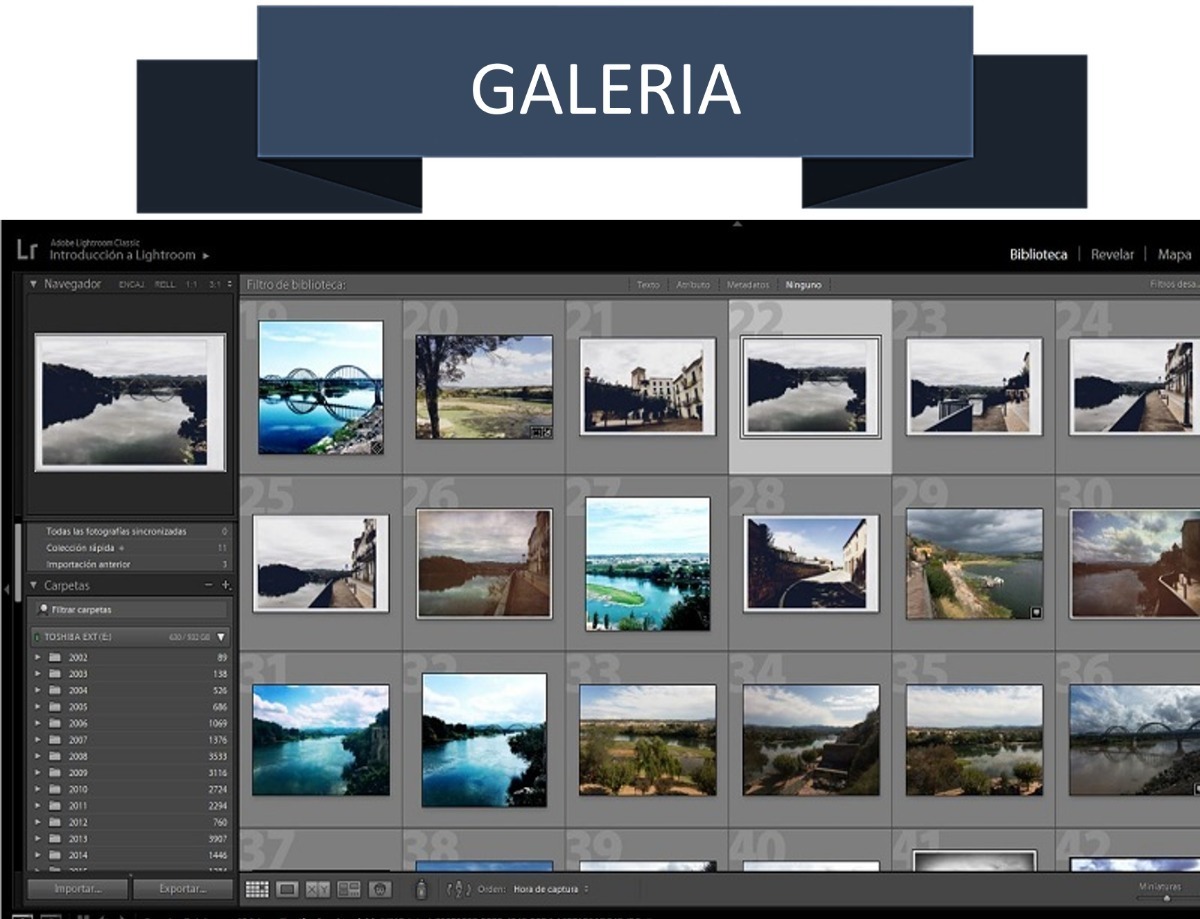Viewport: 1200px width, 919px height.
Task: Click folder icon for 2002
Action: coord(55,658)
